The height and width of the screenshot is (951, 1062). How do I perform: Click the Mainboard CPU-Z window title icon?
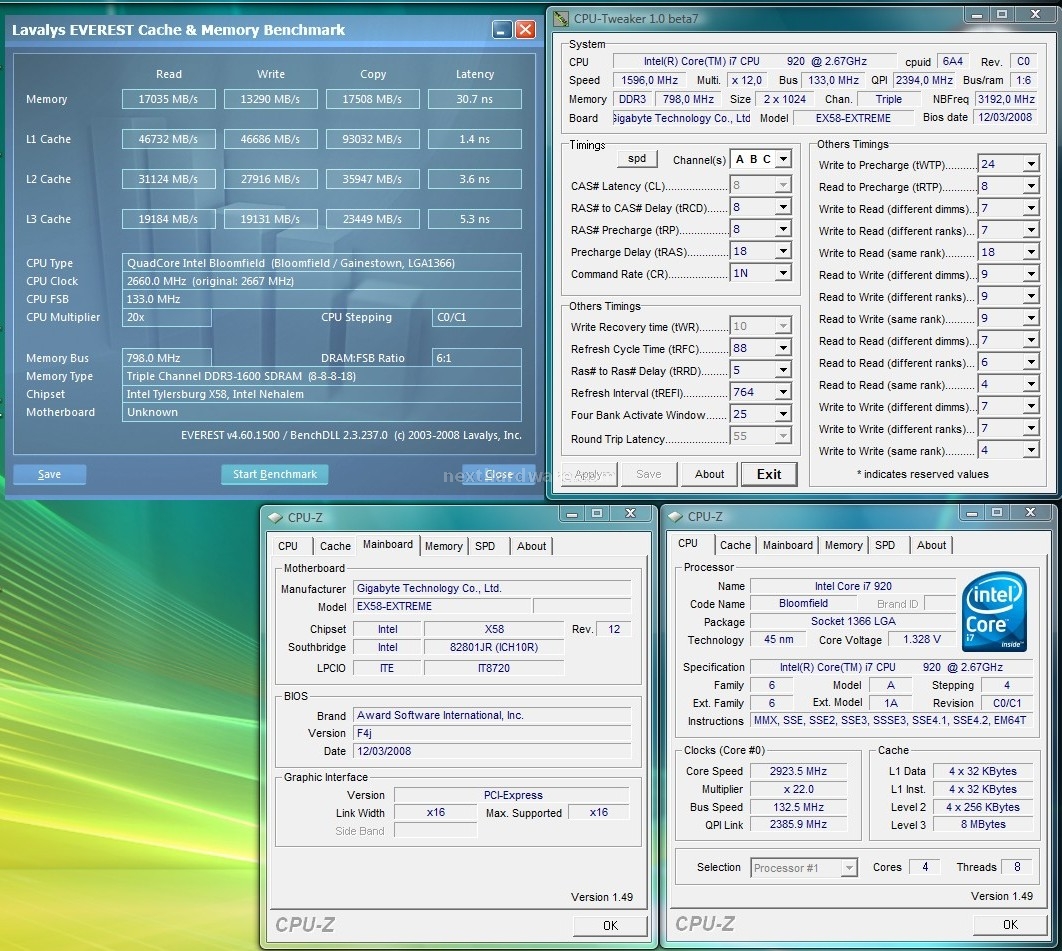point(275,517)
